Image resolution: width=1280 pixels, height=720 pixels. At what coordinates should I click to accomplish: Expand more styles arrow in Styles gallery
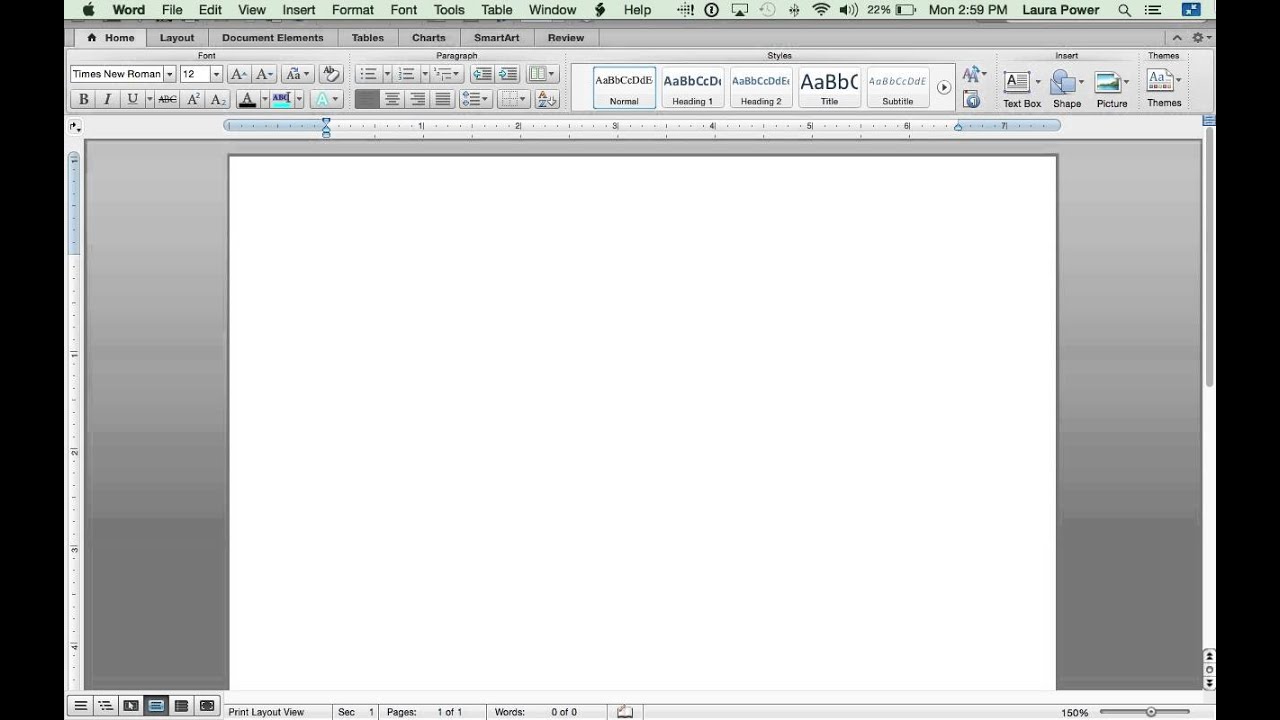coord(943,88)
